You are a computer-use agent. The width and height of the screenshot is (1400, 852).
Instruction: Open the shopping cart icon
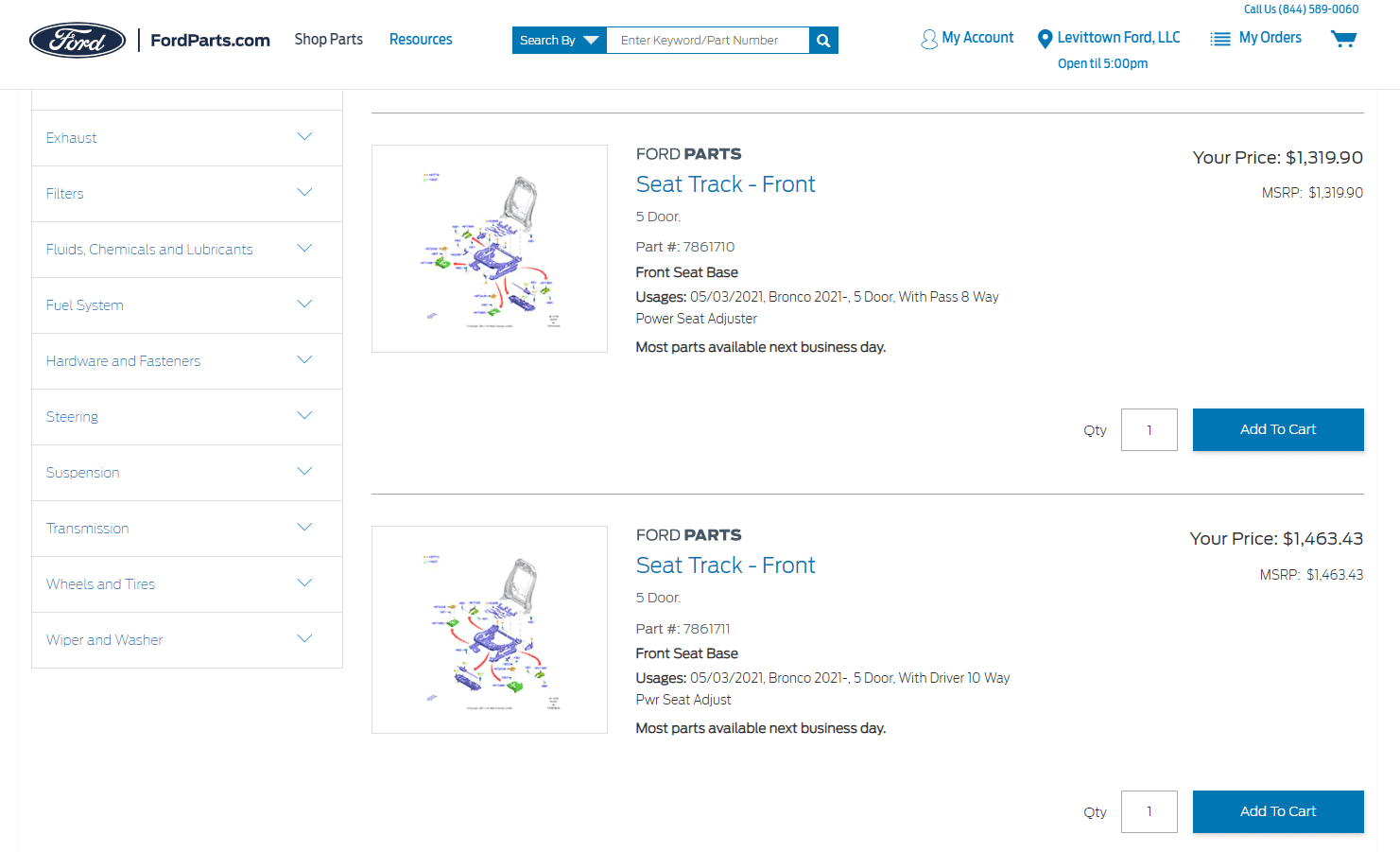click(1343, 39)
